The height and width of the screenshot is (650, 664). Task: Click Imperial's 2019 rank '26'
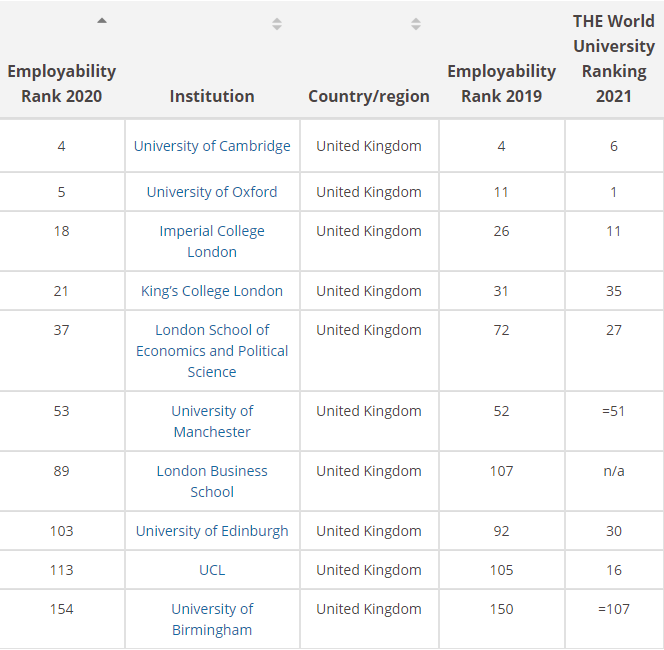click(x=501, y=231)
